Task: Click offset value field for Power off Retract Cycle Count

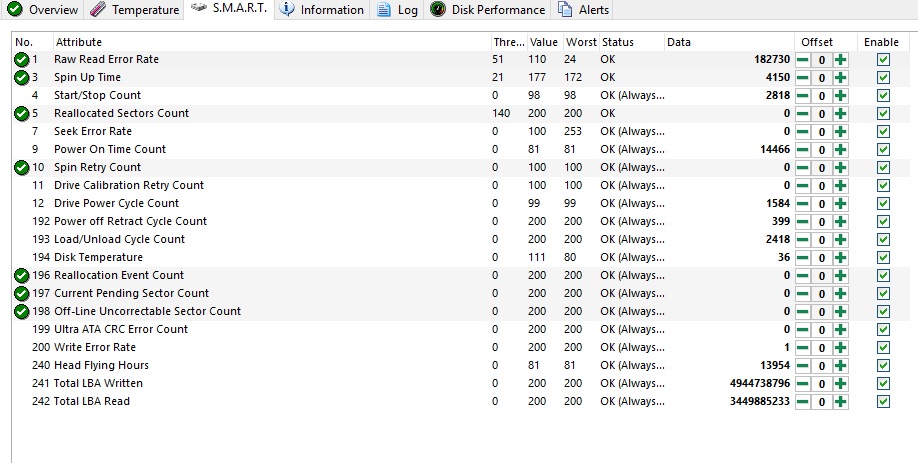Action: [x=822, y=222]
